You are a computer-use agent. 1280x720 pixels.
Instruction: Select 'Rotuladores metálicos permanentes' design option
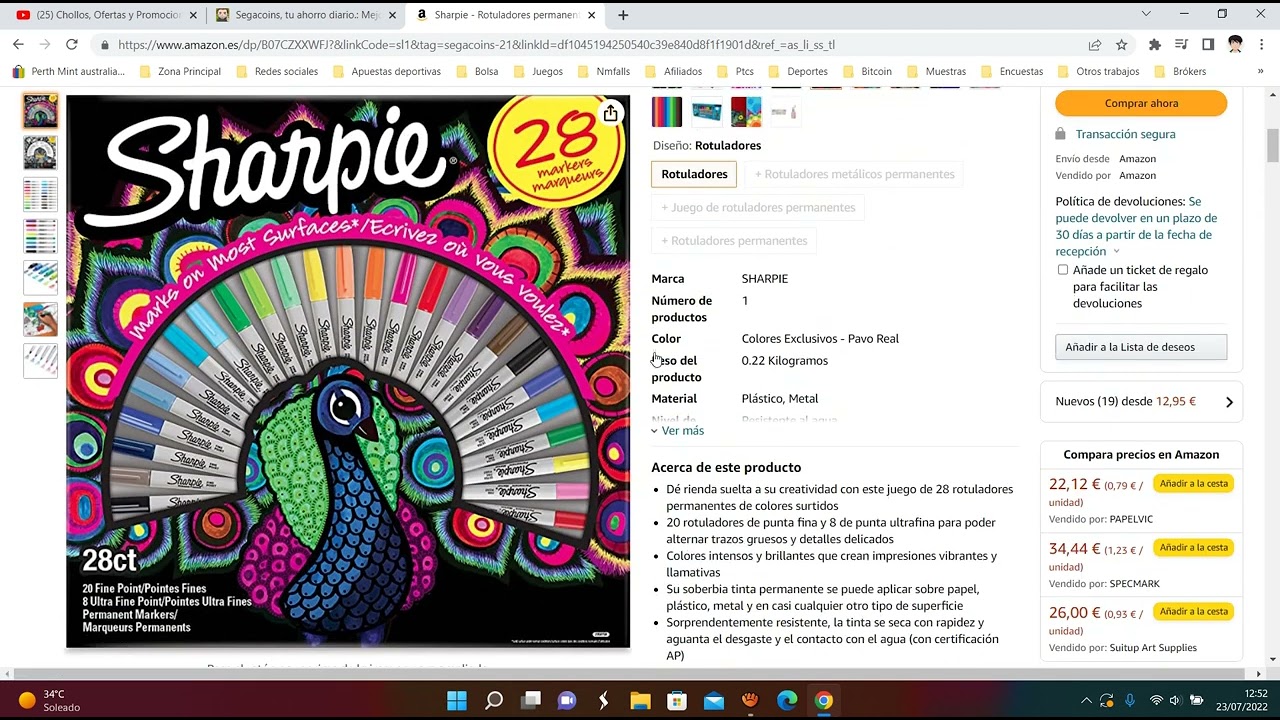pyautogui.click(x=855, y=174)
